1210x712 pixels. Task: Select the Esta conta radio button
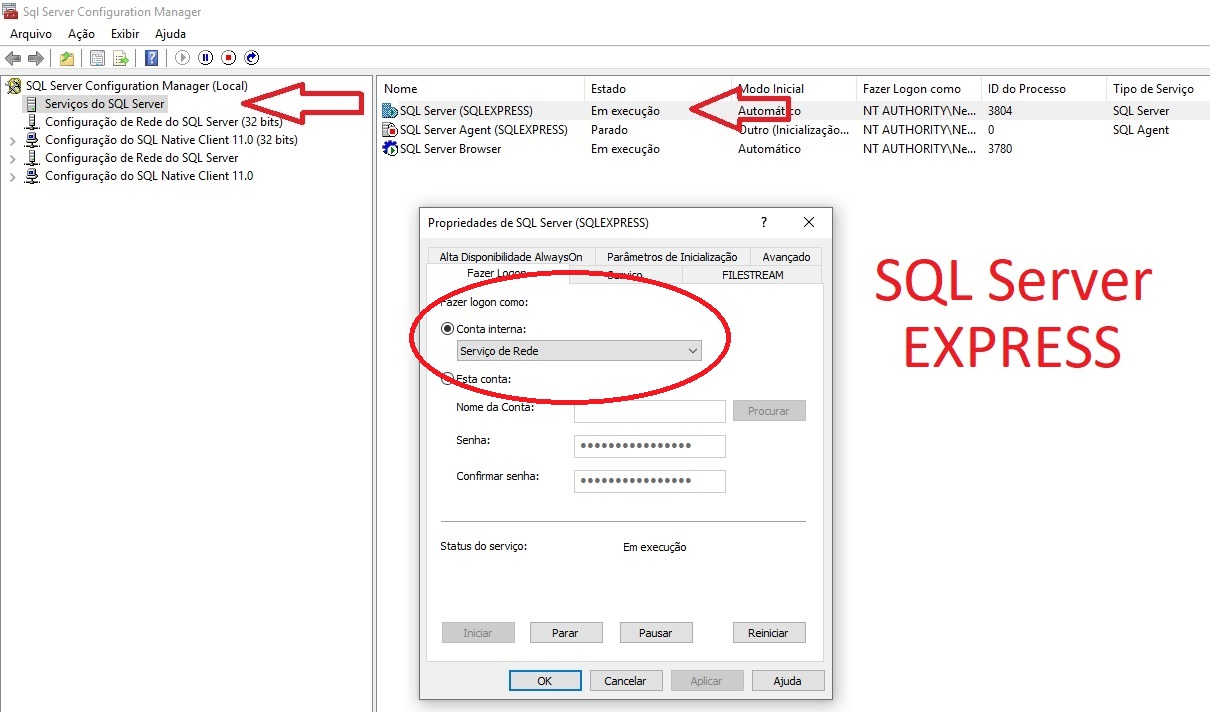pos(447,379)
